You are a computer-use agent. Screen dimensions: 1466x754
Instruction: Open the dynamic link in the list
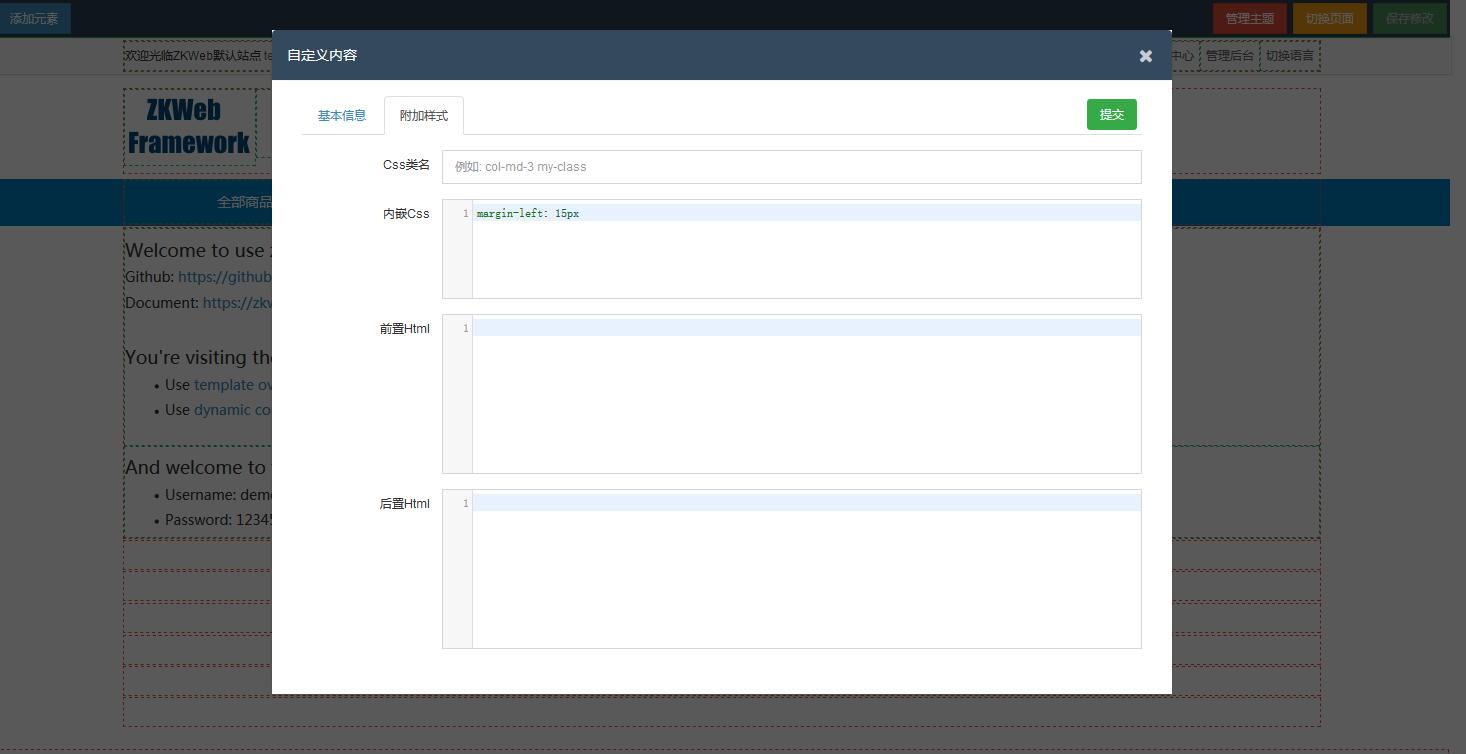(233, 410)
